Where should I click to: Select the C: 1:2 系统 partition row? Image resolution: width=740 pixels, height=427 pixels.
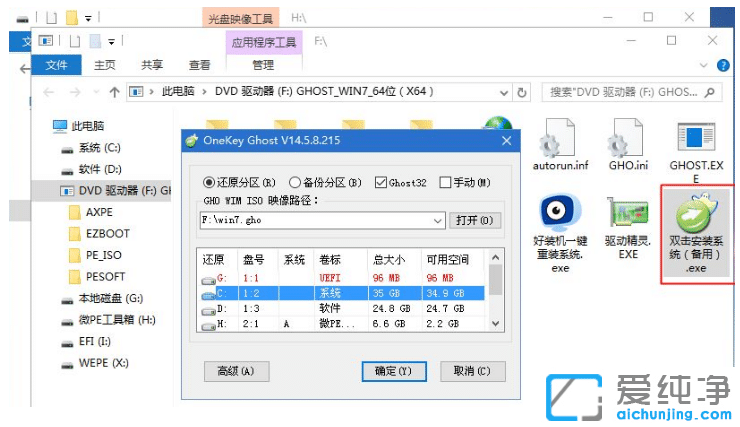pyautogui.click(x=343, y=293)
